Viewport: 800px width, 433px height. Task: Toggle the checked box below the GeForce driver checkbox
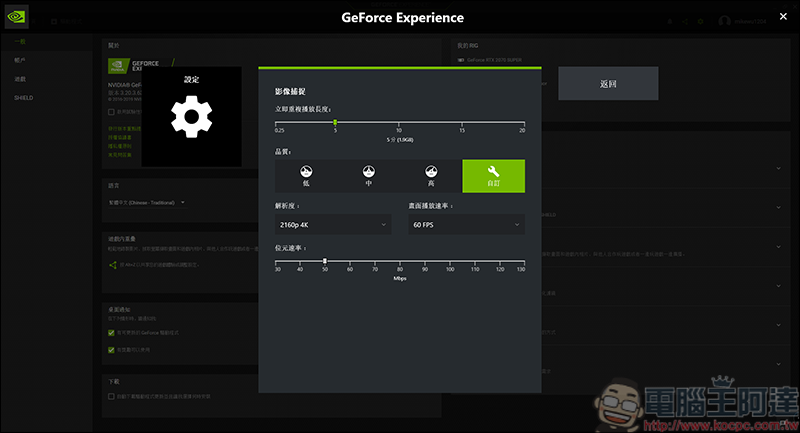pos(111,350)
